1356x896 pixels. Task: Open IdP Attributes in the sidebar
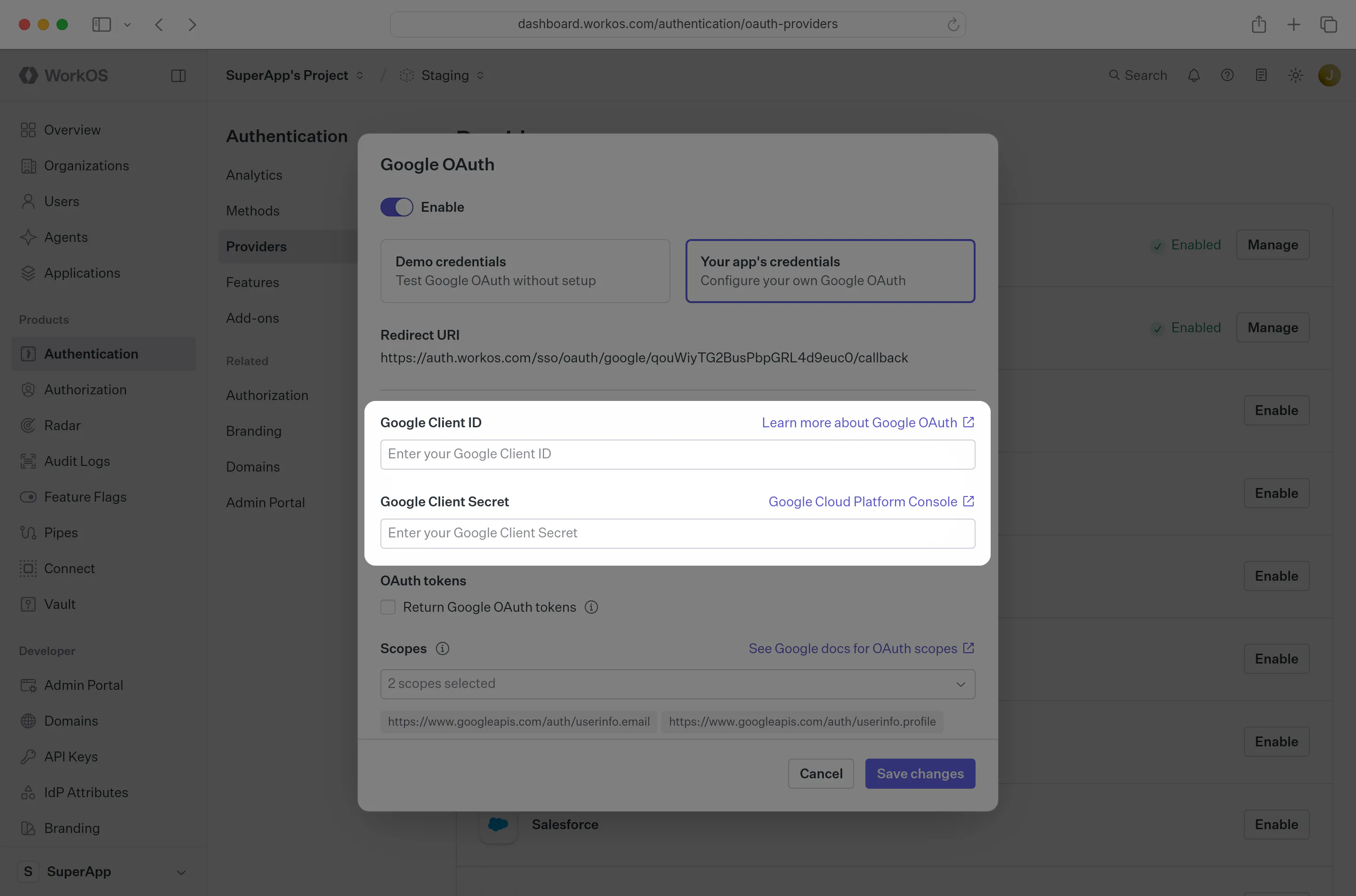pyautogui.click(x=104, y=792)
